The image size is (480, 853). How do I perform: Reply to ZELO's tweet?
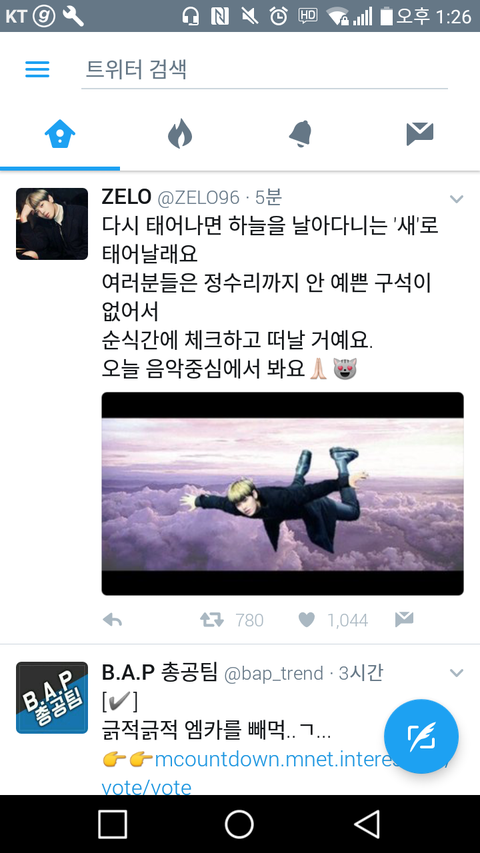pos(113,620)
